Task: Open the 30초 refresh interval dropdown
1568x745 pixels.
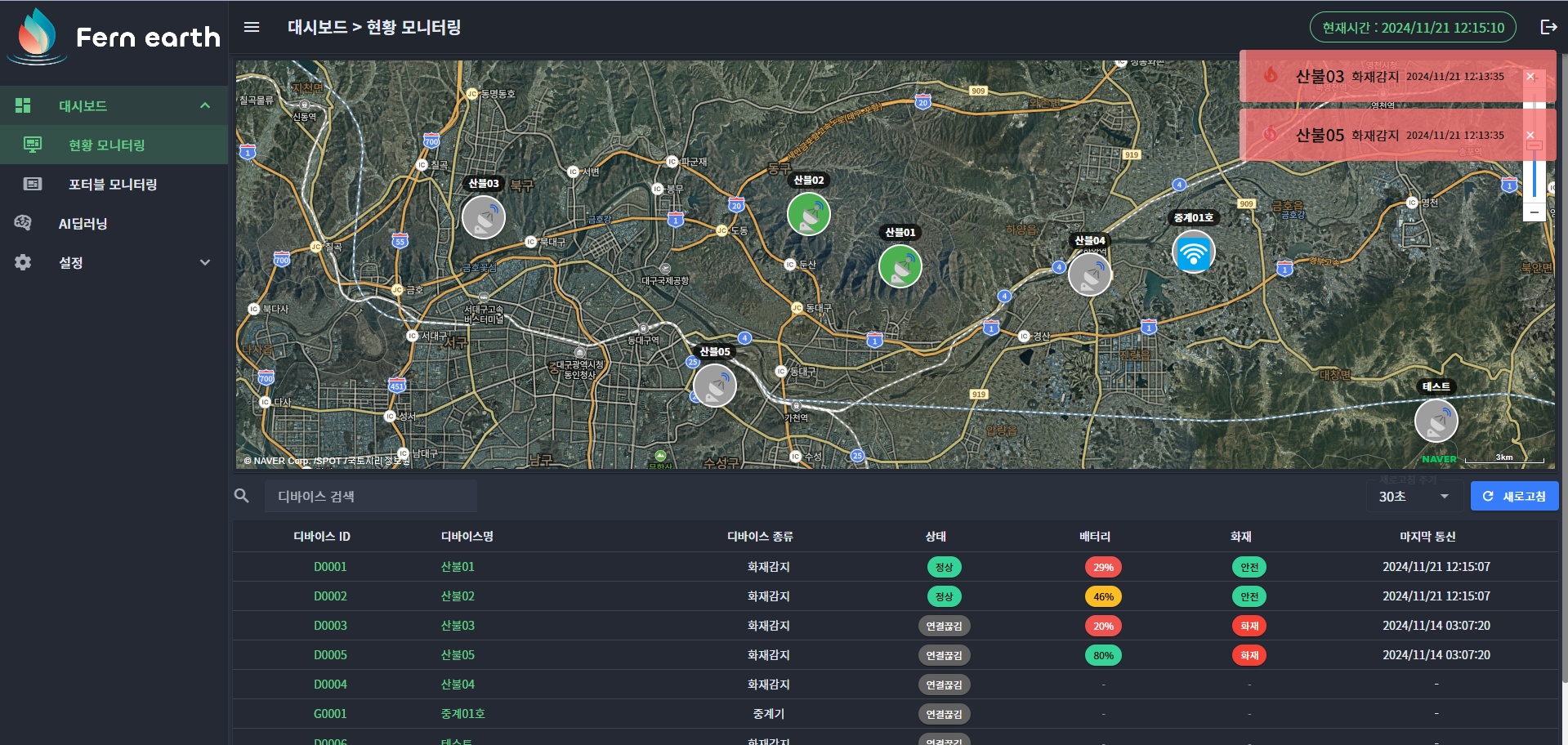Action: [x=1414, y=497]
